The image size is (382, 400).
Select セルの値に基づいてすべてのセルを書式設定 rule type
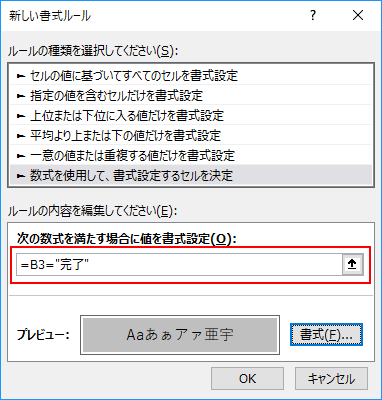191,76
